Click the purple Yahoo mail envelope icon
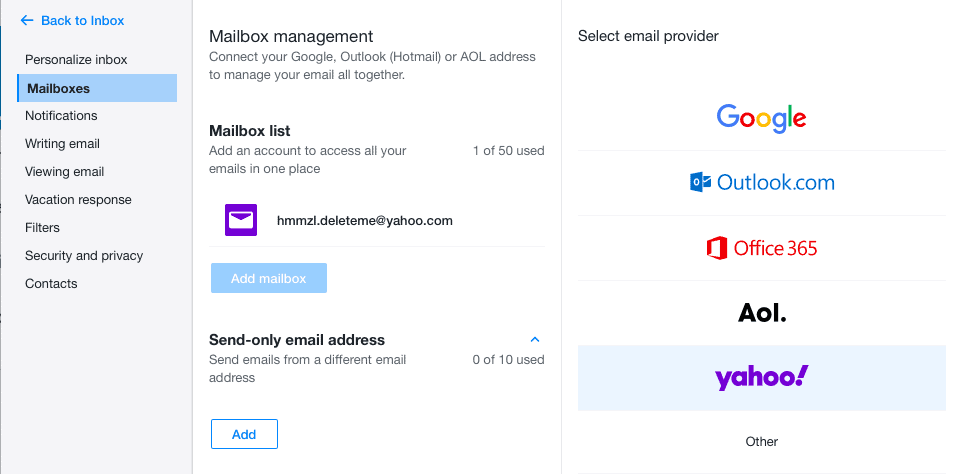Viewport: 961px width, 474px height. [x=241, y=220]
